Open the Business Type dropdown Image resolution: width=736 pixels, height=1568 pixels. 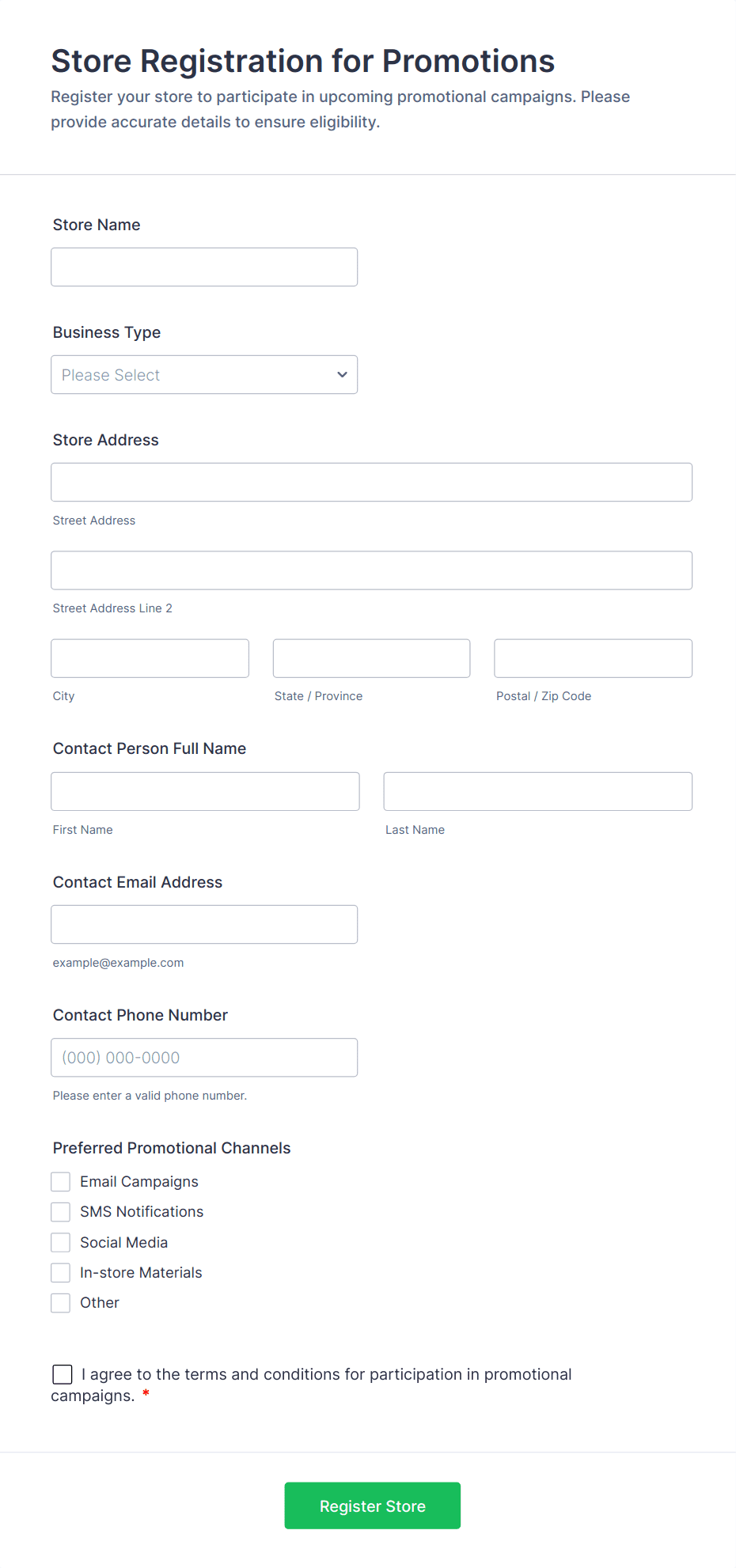point(203,375)
